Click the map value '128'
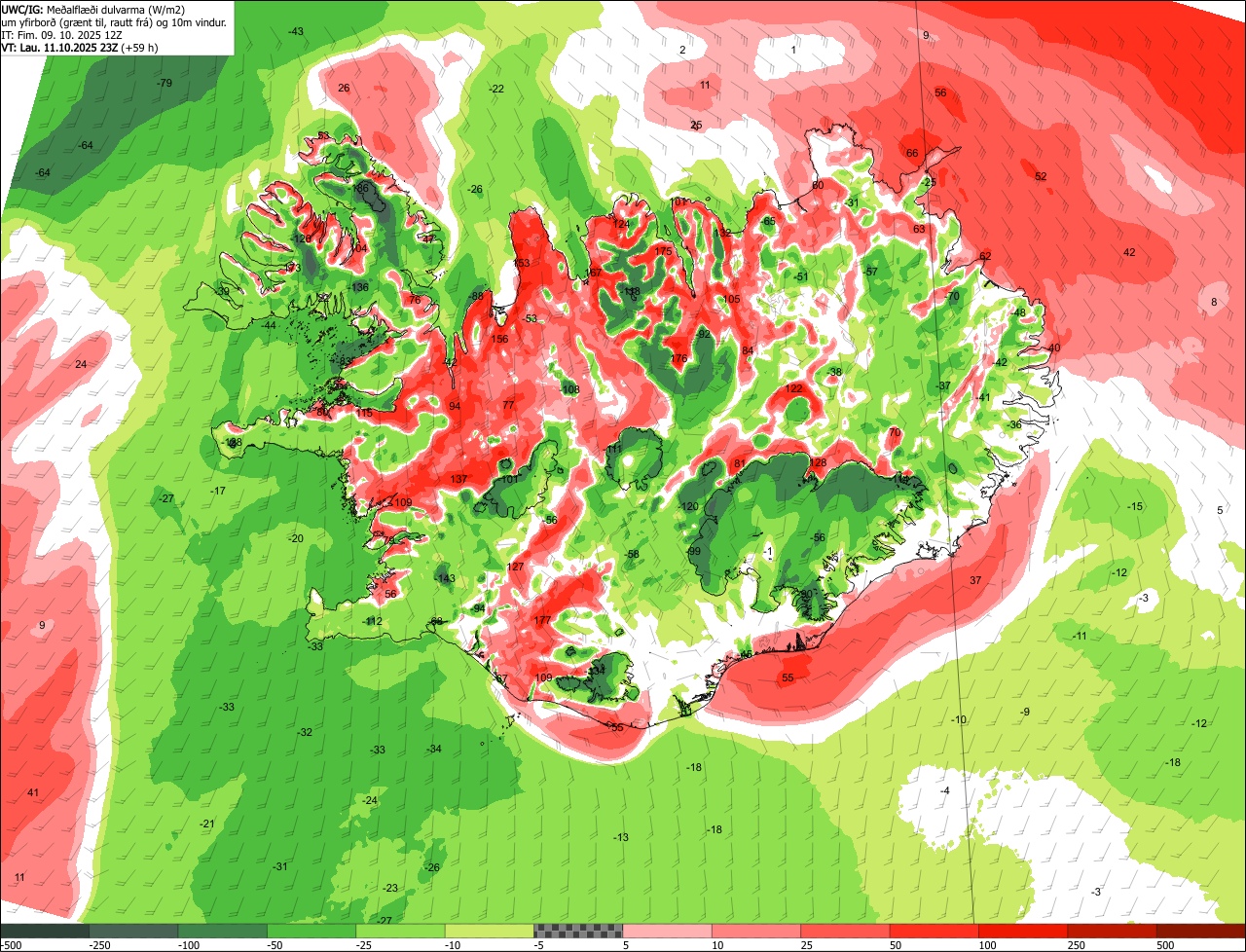This screenshot has width=1246, height=952. coord(818,462)
